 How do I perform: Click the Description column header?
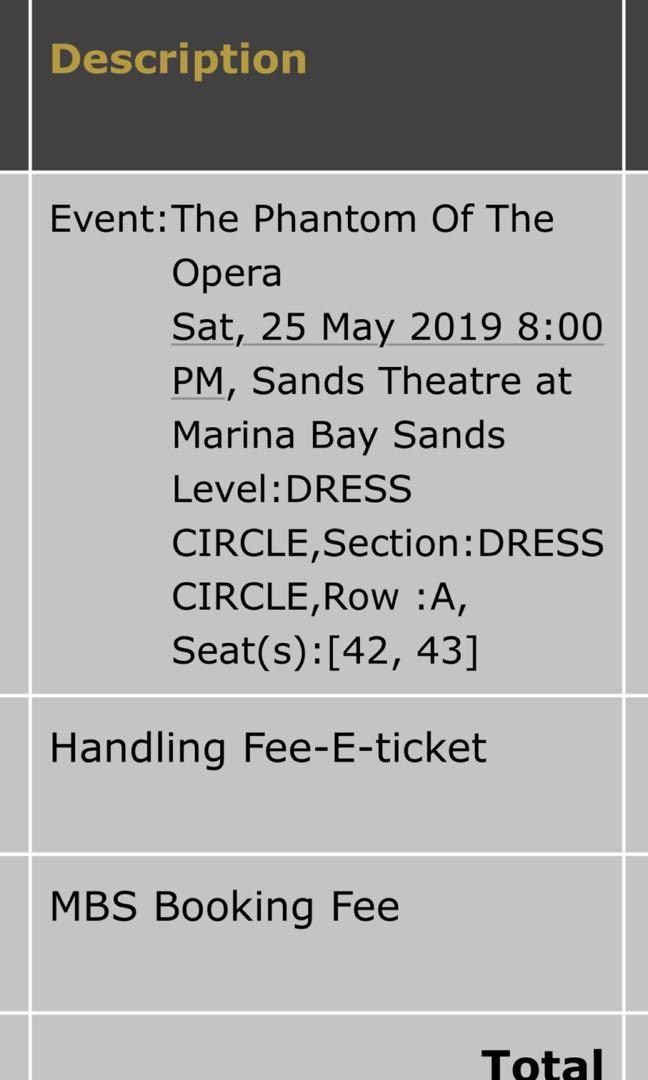178,60
